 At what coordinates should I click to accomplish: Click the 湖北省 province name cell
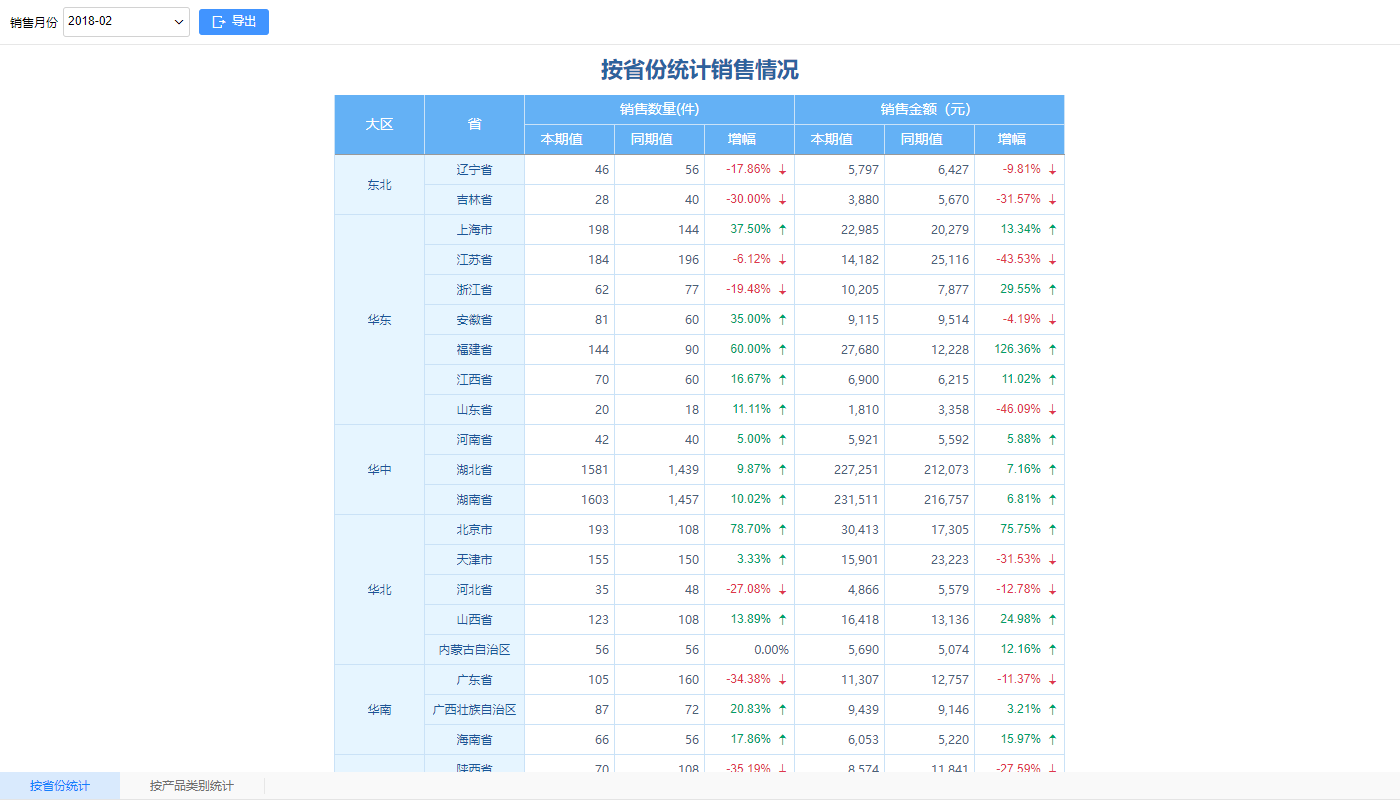pyautogui.click(x=474, y=469)
